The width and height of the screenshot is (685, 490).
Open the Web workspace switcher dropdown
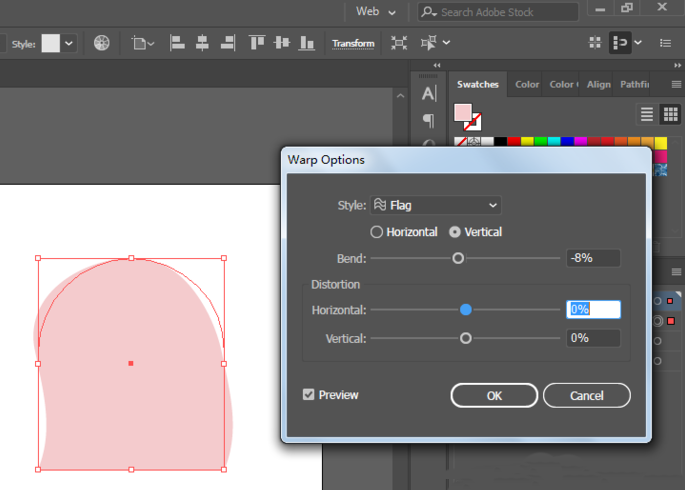(376, 12)
